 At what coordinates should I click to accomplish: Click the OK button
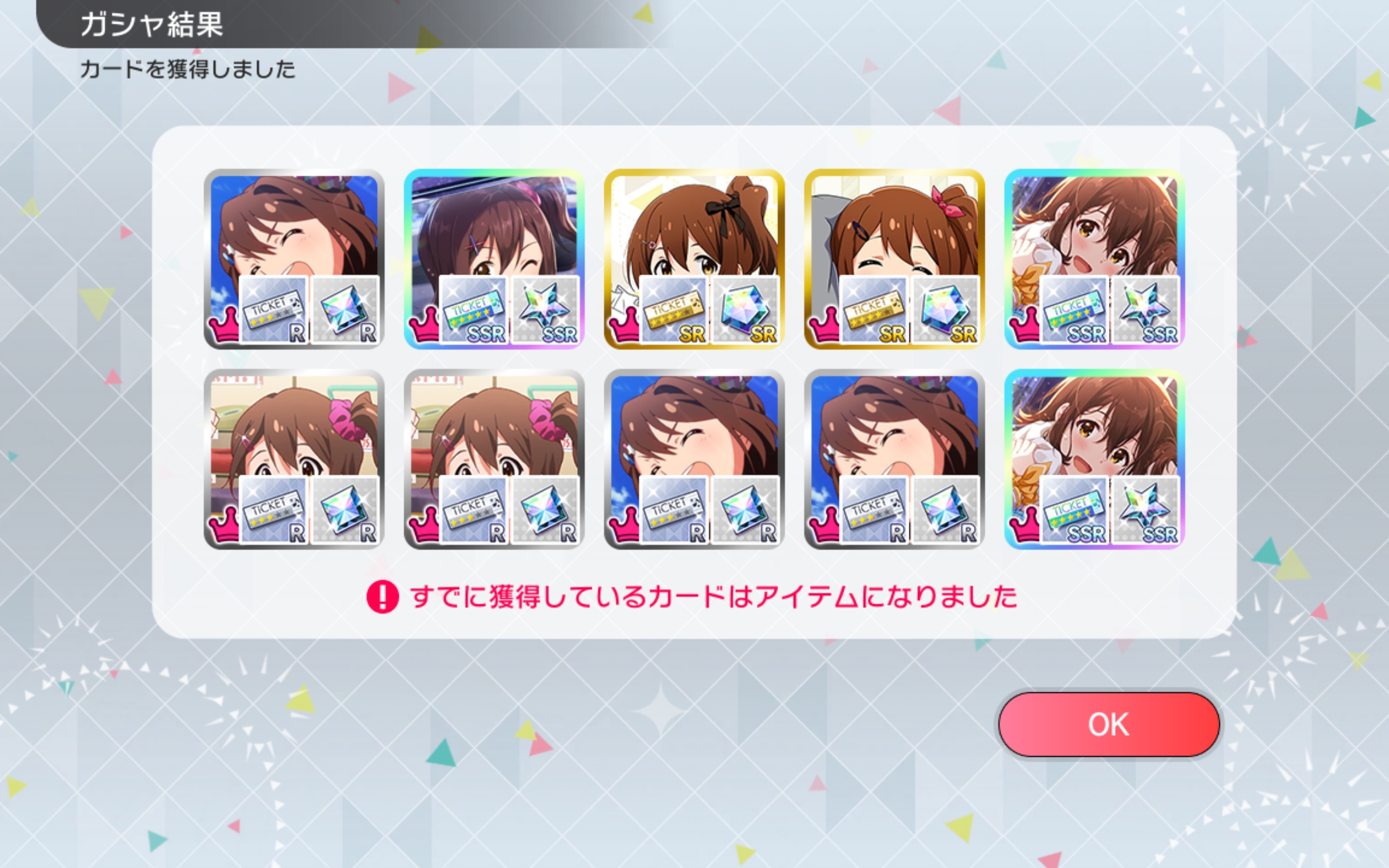point(1108,724)
